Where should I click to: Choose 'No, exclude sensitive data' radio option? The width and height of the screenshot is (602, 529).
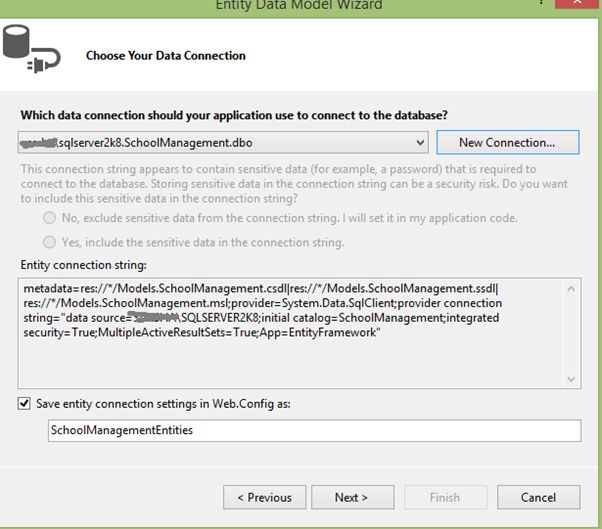point(49,218)
